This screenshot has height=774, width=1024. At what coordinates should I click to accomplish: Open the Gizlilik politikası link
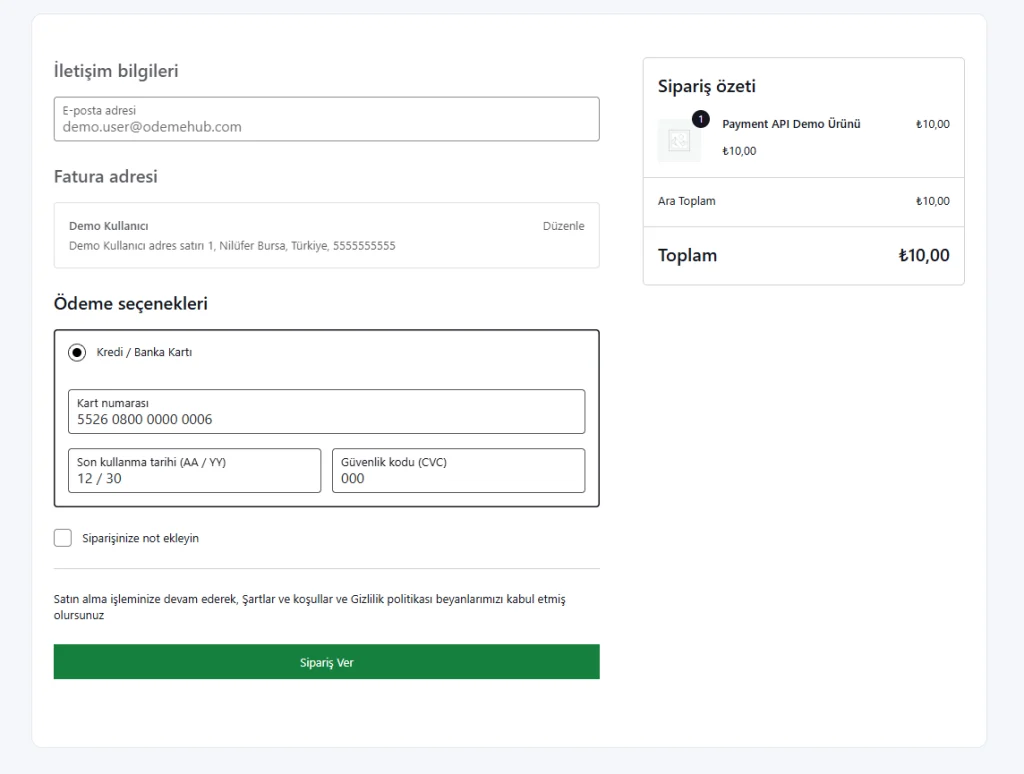click(x=392, y=599)
